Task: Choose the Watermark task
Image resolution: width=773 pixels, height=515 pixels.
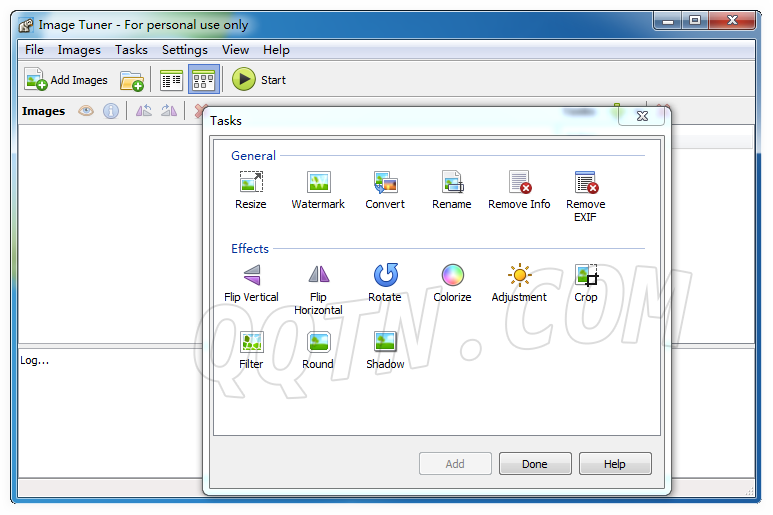Action: tap(318, 183)
